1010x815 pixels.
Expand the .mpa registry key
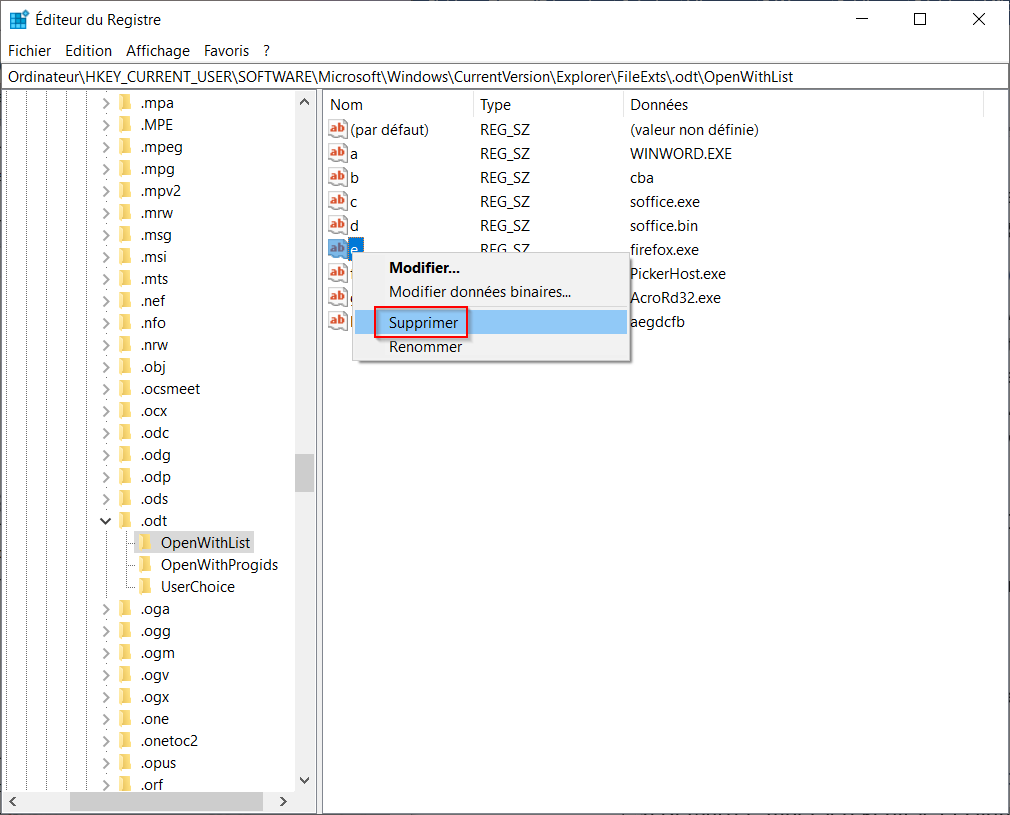coord(106,102)
